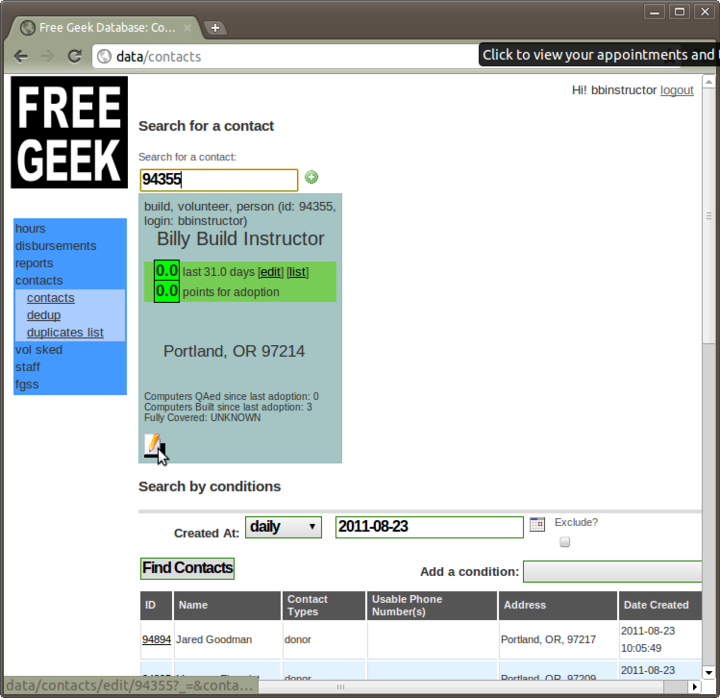The height and width of the screenshot is (698, 720).
Task: Click the edit contact pencil icon
Action: click(x=152, y=445)
